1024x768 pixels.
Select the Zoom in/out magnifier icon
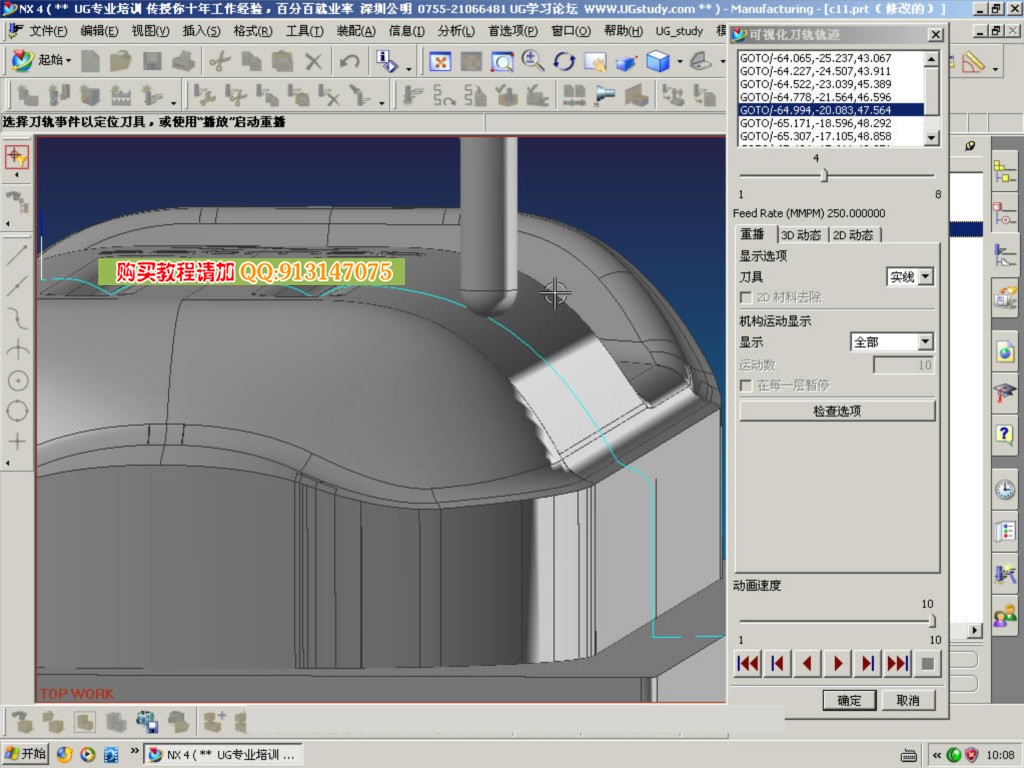click(533, 62)
